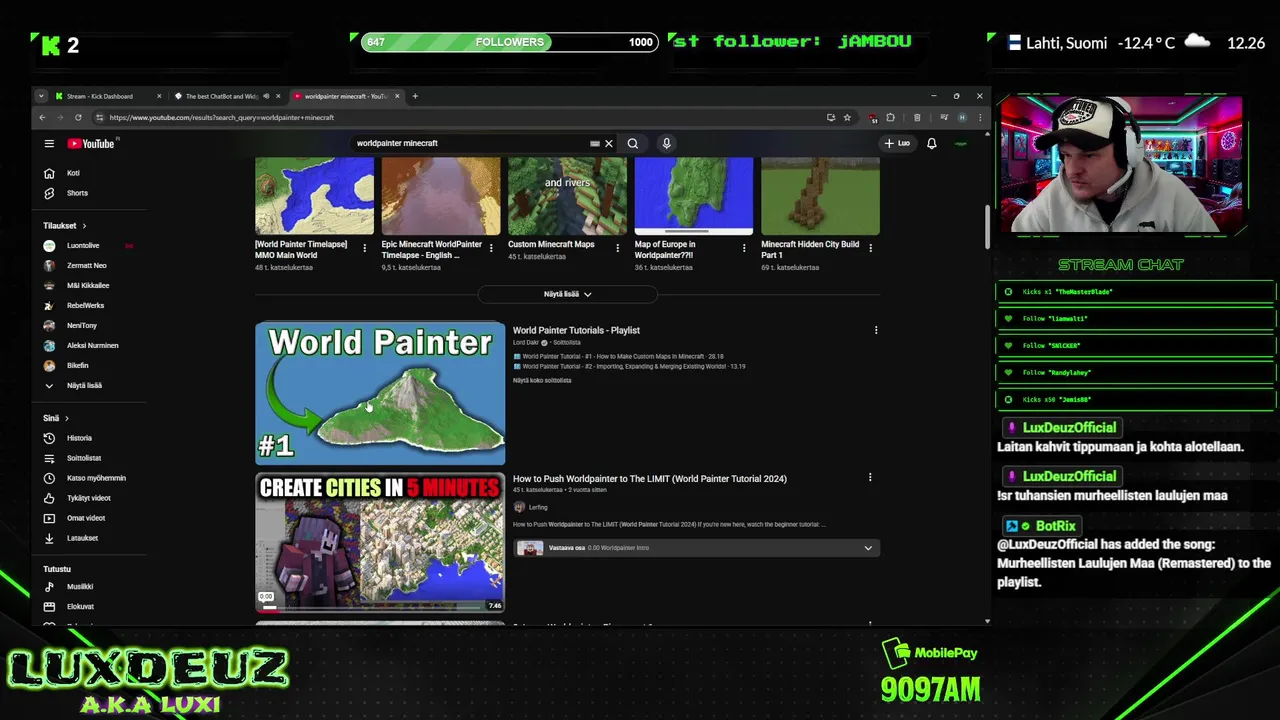Image resolution: width=1280 pixels, height=720 pixels.
Task: Click the Luo create button
Action: (x=897, y=143)
